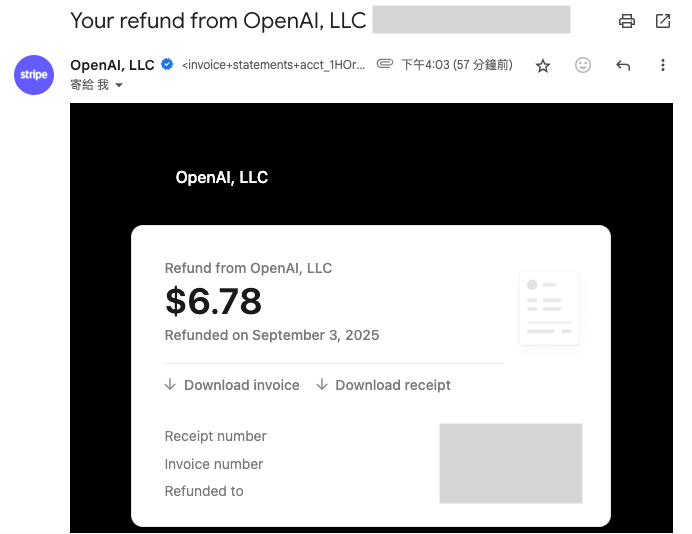692x534 pixels.
Task: Click the email subject line
Action: pyautogui.click(x=217, y=20)
